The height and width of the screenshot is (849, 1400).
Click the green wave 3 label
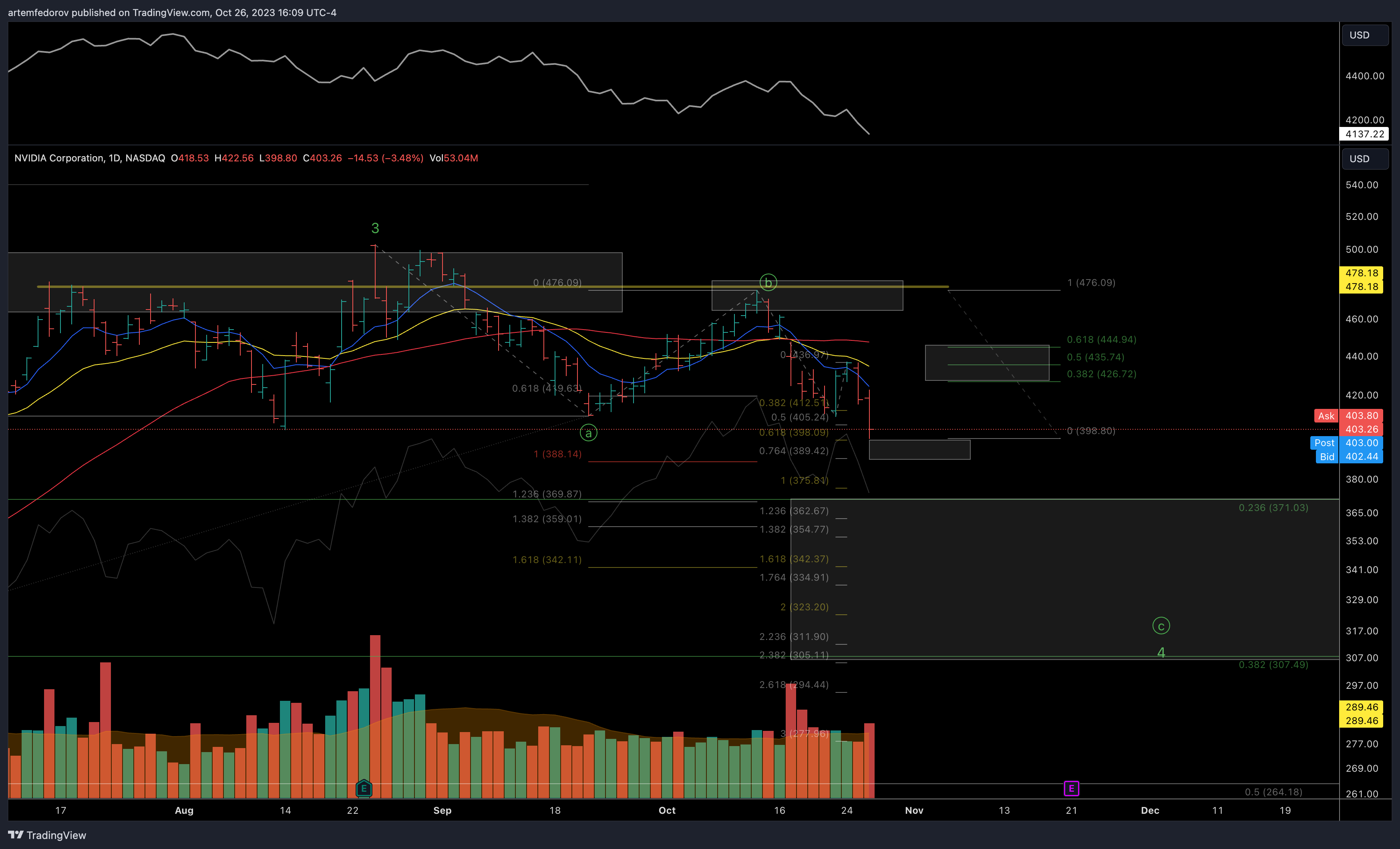click(x=375, y=228)
